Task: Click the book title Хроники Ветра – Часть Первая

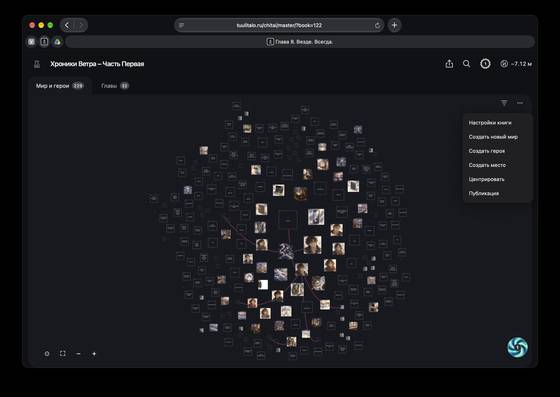Action: click(97, 64)
